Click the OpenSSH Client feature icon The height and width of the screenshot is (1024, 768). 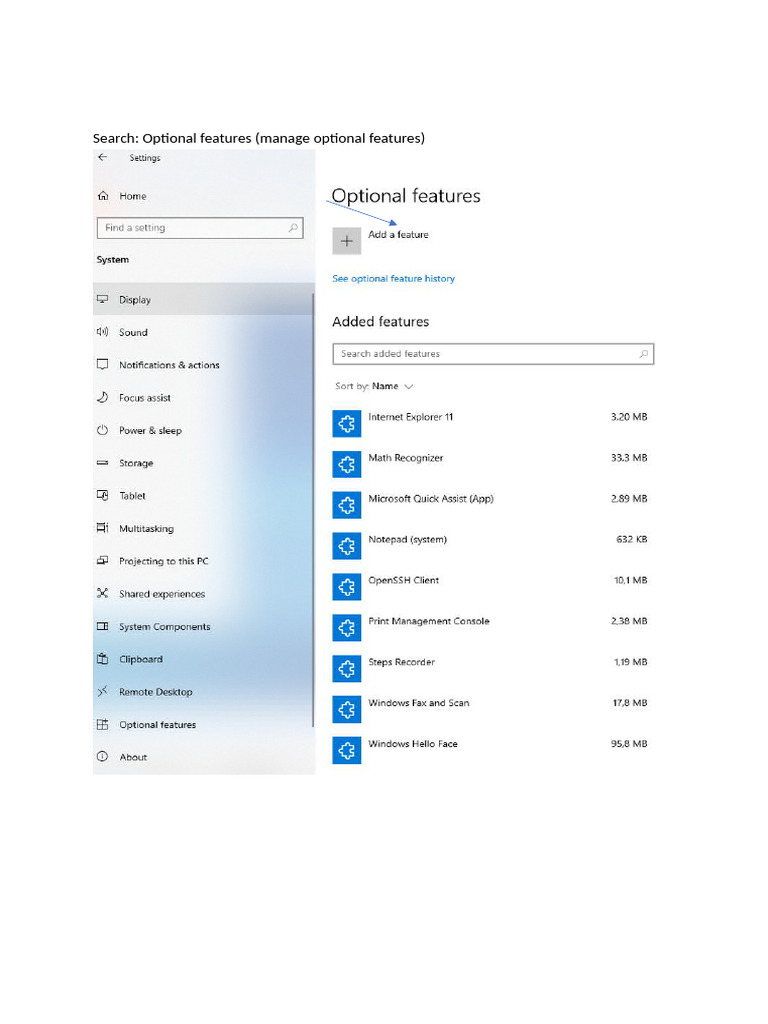click(x=347, y=586)
